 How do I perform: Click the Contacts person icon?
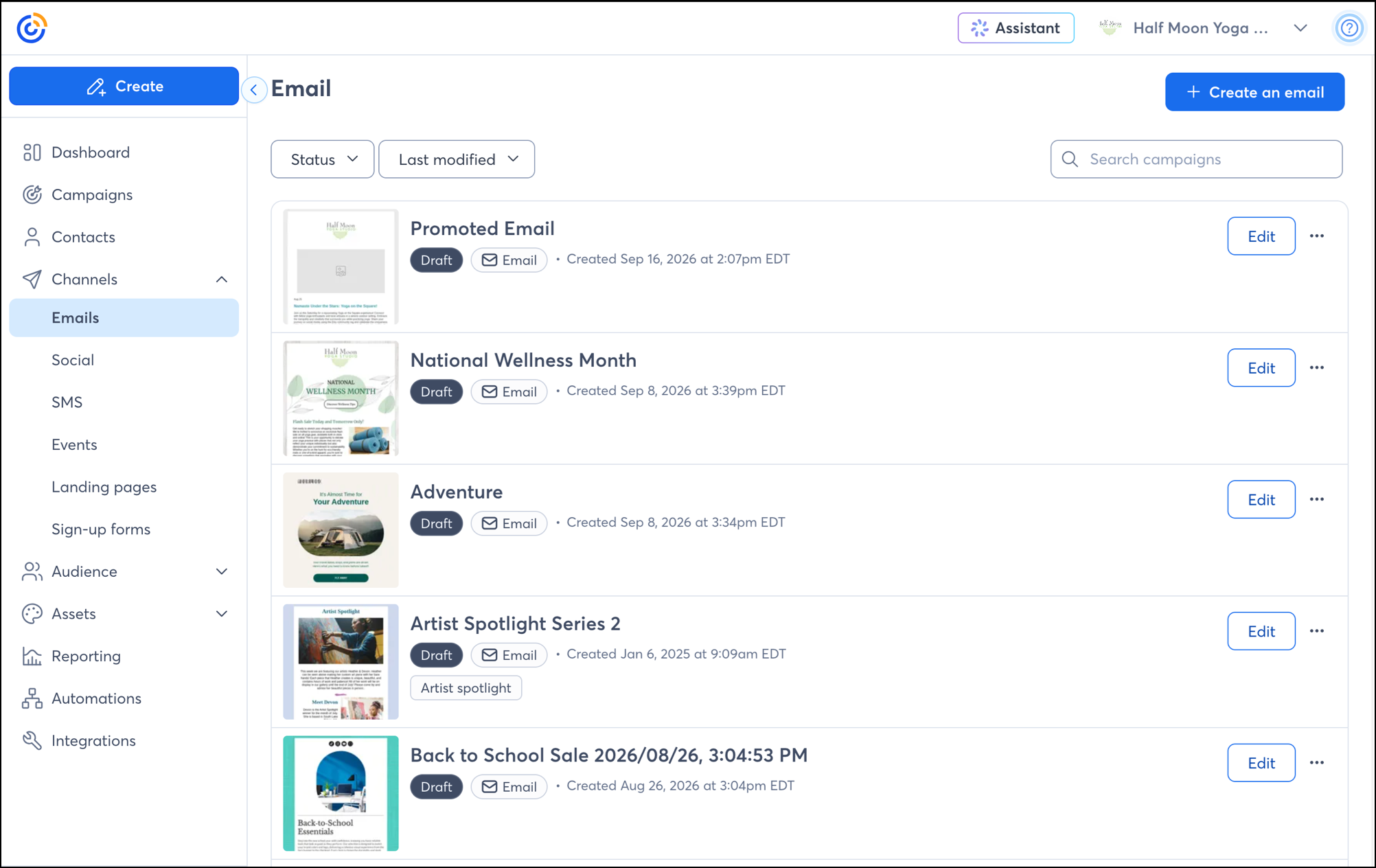point(32,237)
